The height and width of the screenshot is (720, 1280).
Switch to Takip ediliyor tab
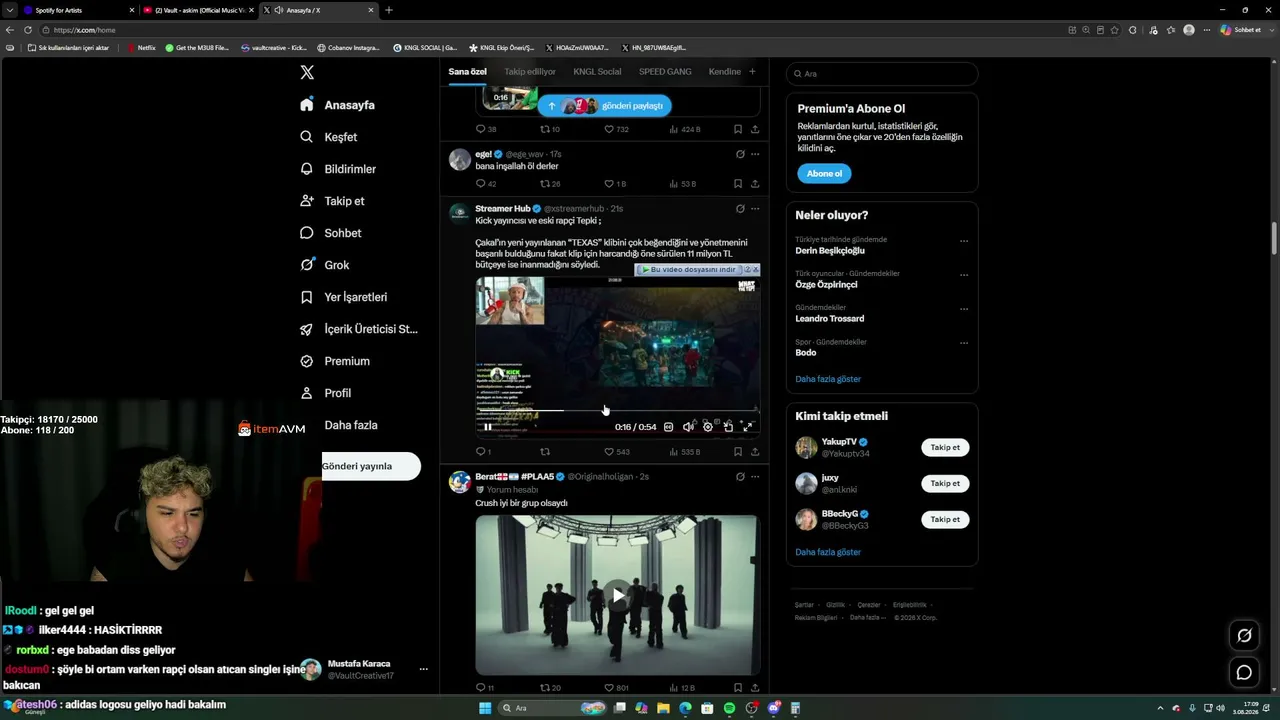(x=530, y=72)
